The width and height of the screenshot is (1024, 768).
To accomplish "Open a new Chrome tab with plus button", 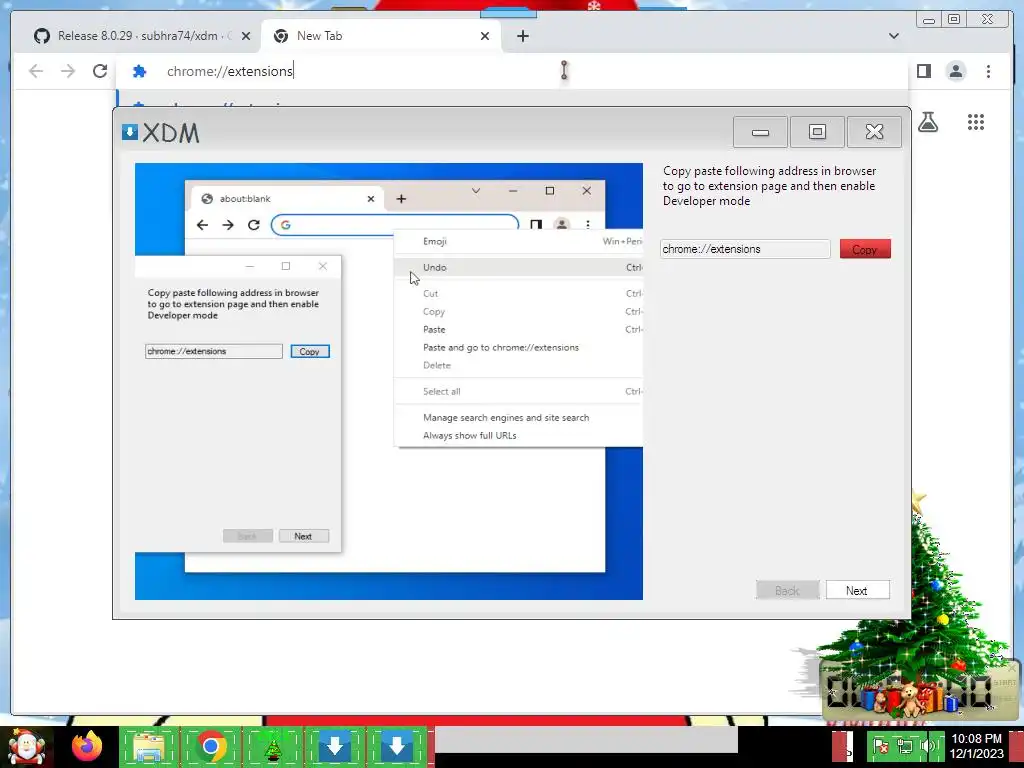I will coord(522,36).
